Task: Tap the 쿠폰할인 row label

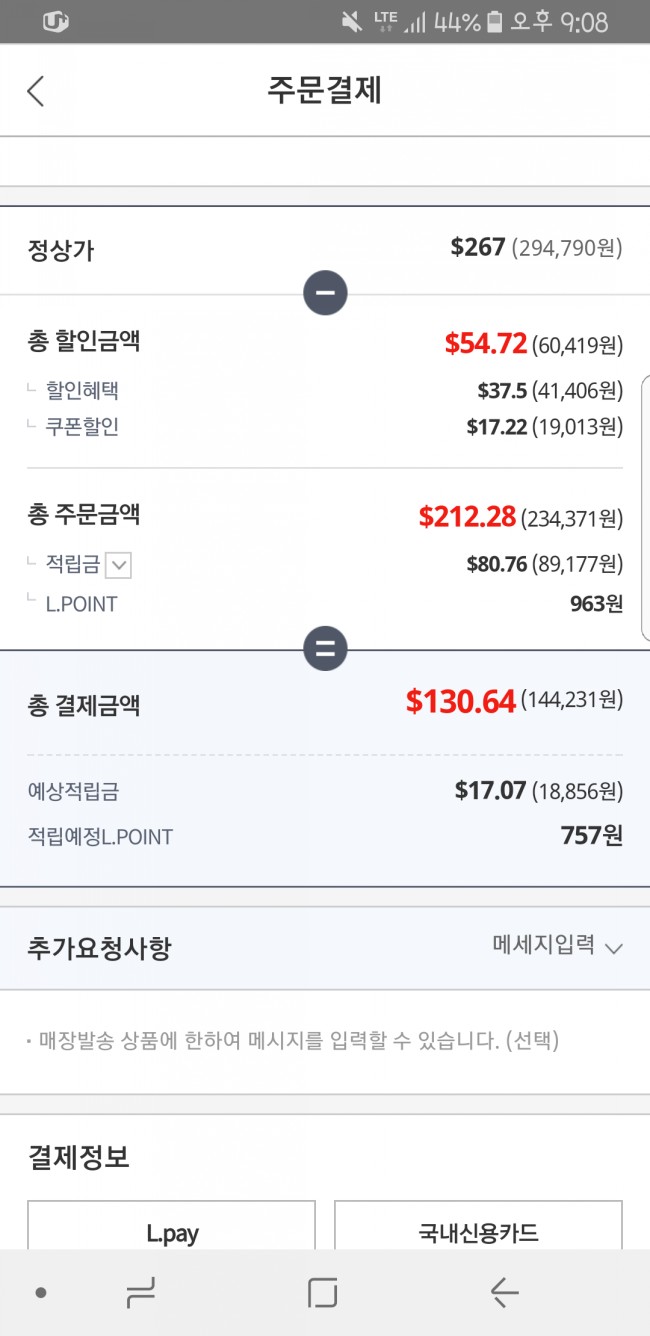Action: (x=82, y=427)
